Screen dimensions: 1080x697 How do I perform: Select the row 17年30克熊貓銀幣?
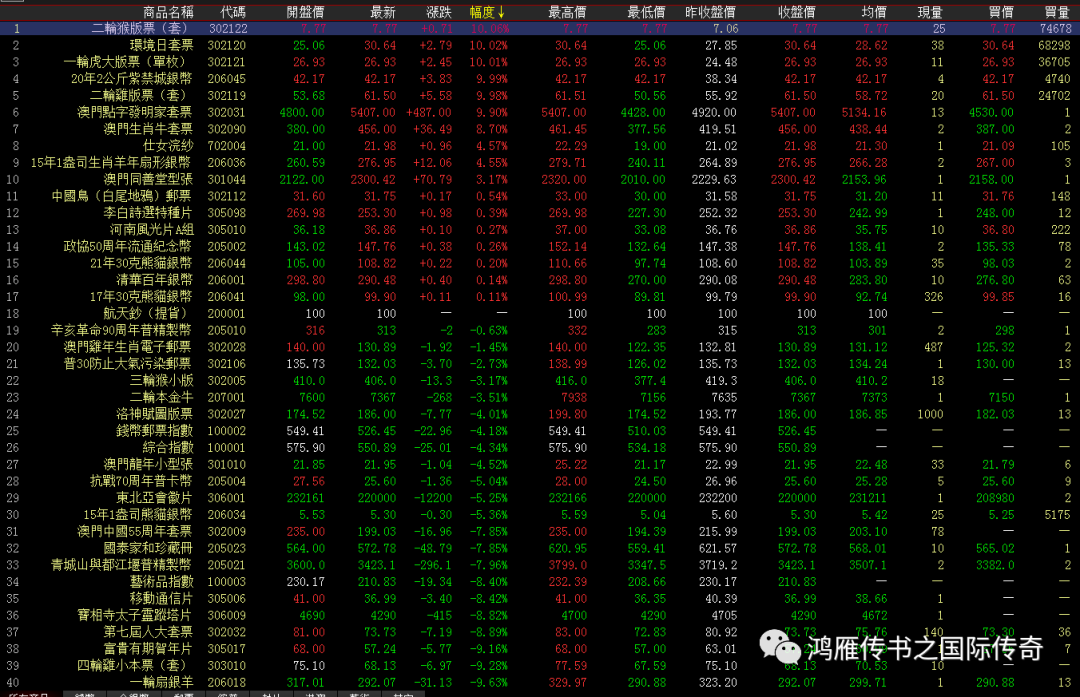540,296
